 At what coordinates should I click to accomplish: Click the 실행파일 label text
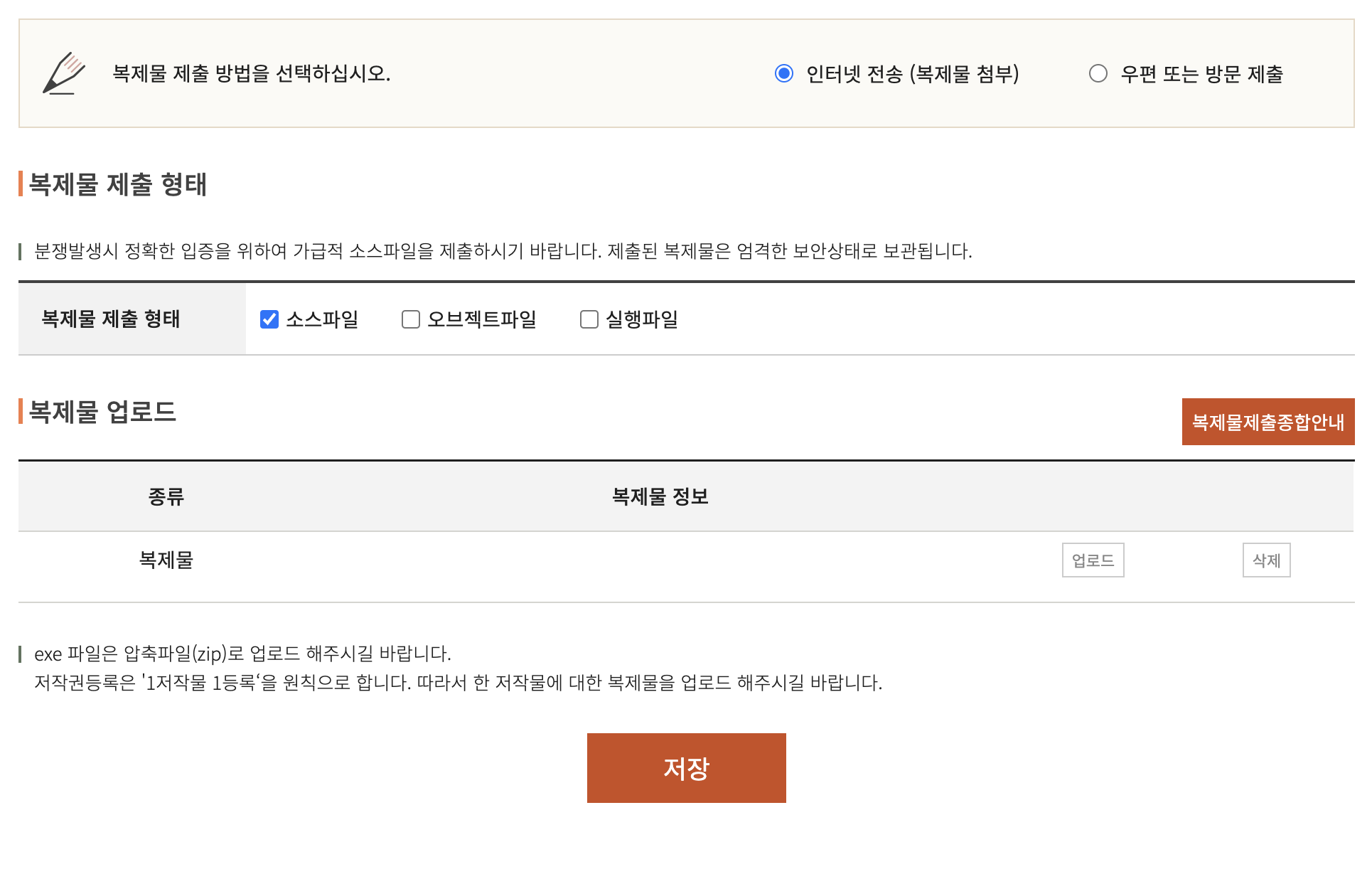point(642,319)
